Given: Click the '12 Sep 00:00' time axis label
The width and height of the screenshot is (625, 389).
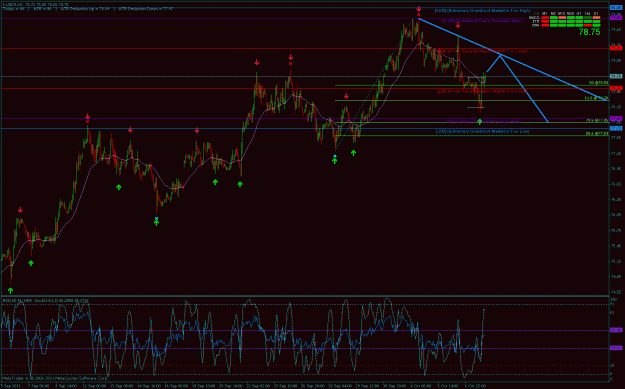Looking at the screenshot, I should tap(95, 386).
